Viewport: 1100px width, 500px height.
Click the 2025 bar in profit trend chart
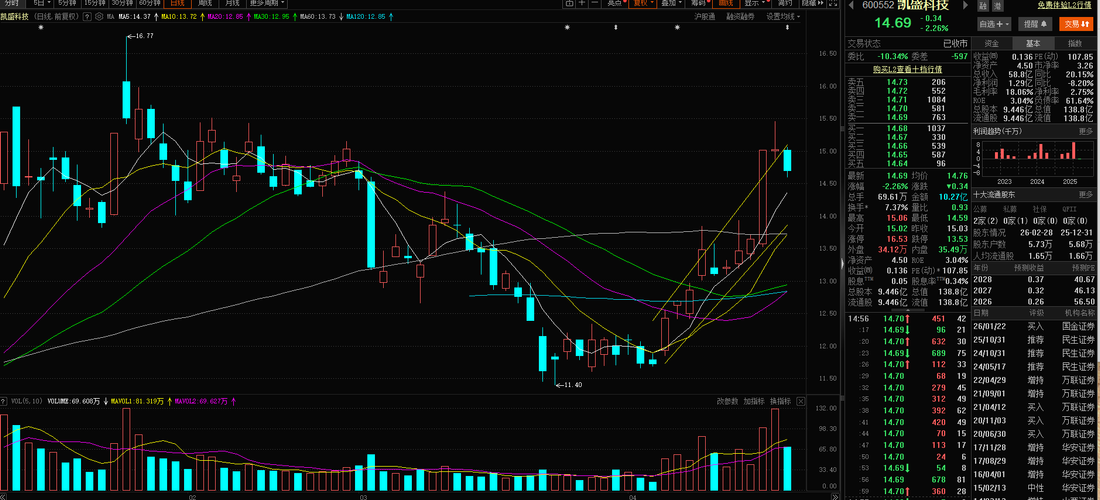(1074, 150)
